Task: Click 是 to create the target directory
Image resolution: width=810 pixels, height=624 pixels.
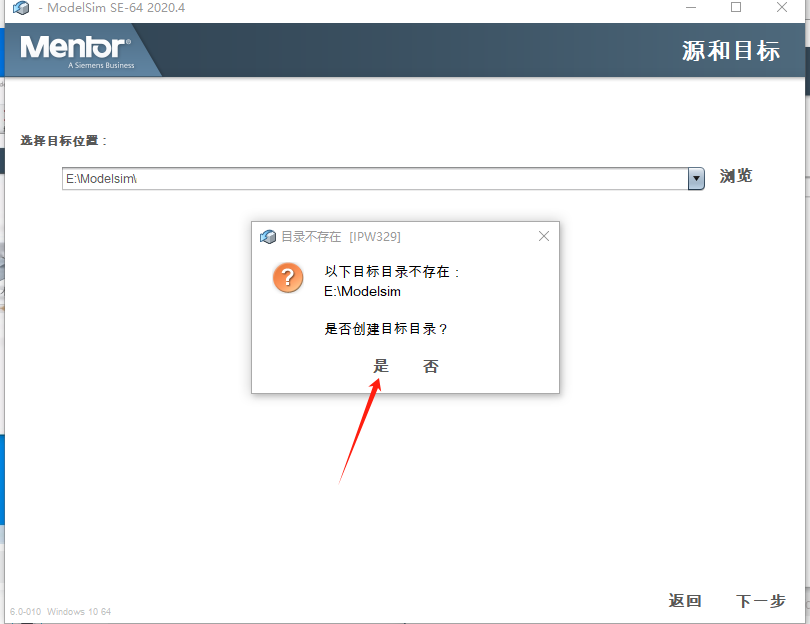Action: tap(381, 366)
